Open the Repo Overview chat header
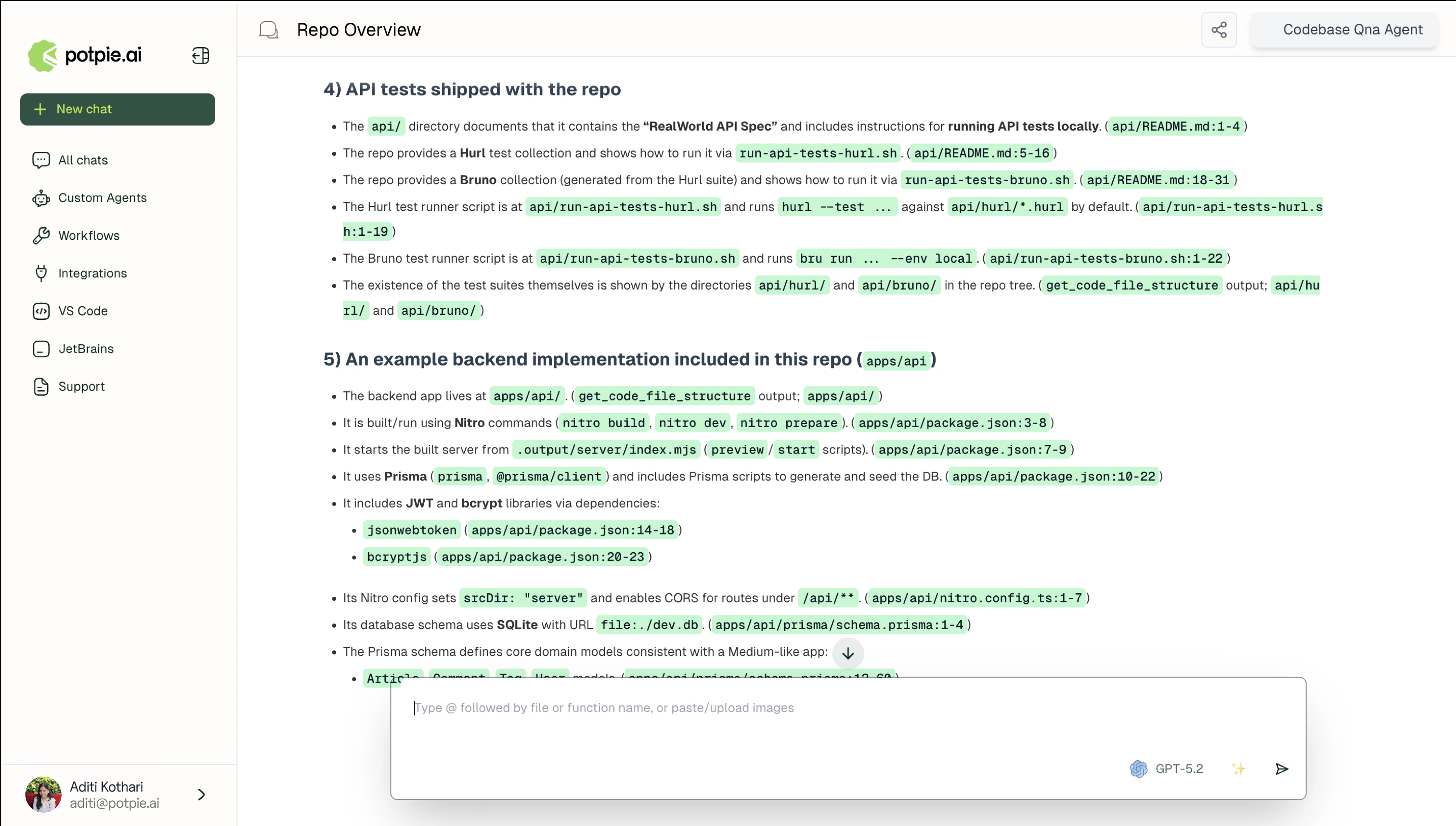This screenshot has height=826, width=1456. tap(358, 29)
